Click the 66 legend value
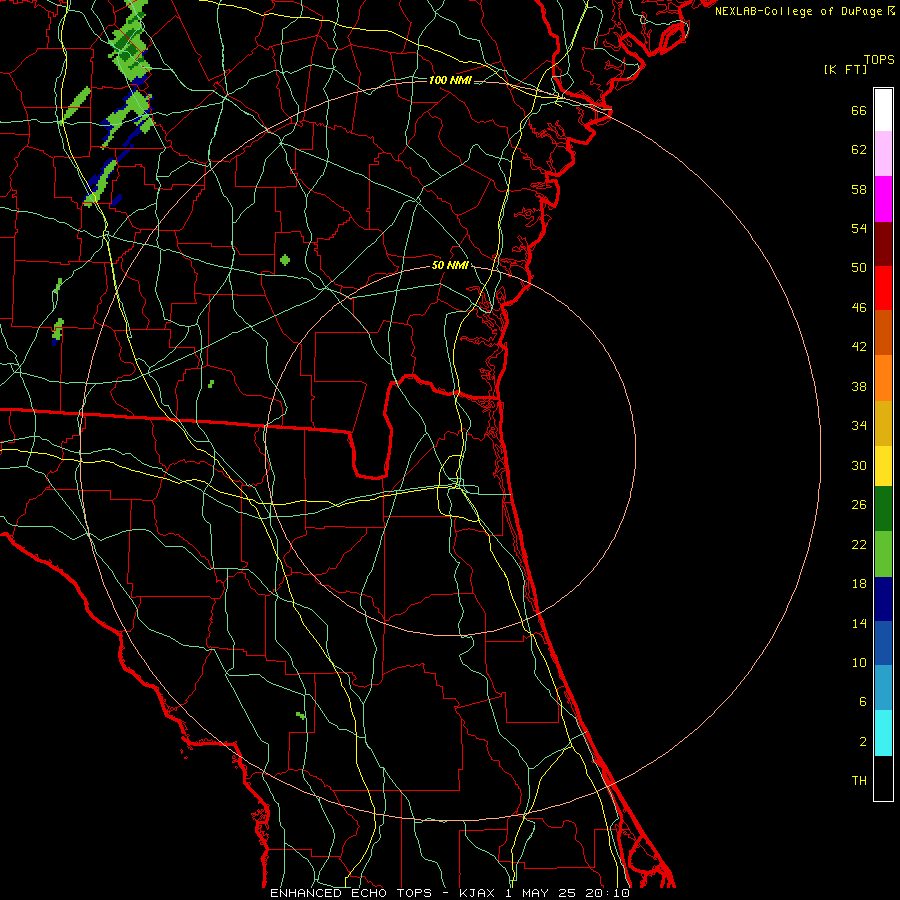This screenshot has height=900, width=900. point(859,111)
